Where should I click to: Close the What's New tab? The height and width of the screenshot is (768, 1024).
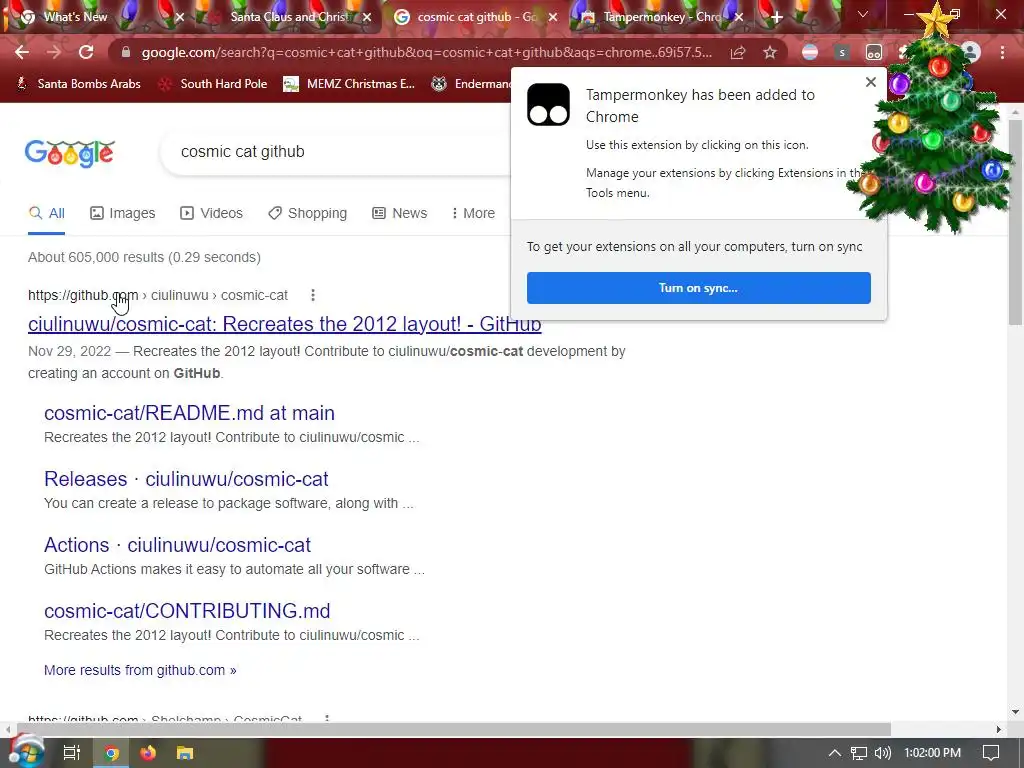(x=180, y=18)
